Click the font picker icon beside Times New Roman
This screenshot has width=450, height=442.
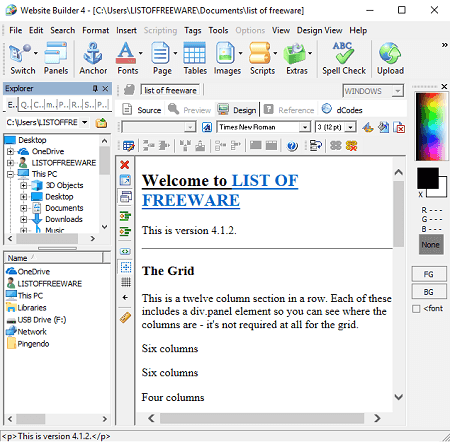tap(207, 127)
